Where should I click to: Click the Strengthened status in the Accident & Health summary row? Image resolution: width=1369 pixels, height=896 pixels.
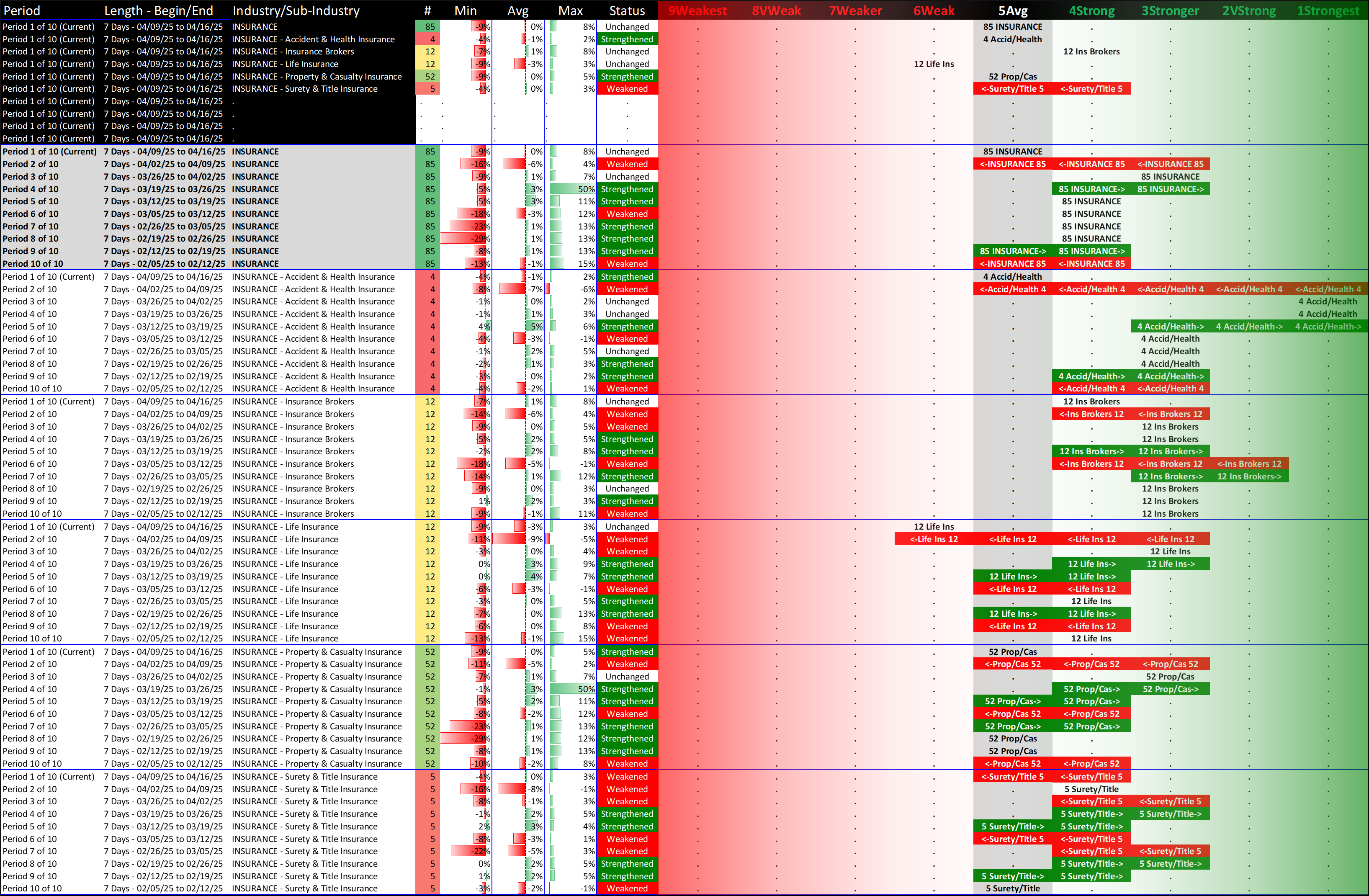point(626,39)
